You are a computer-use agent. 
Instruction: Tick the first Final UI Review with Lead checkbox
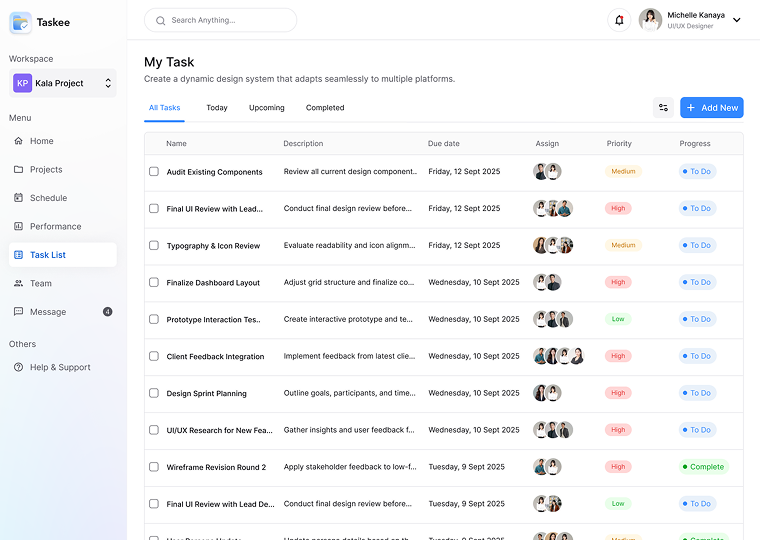154,208
